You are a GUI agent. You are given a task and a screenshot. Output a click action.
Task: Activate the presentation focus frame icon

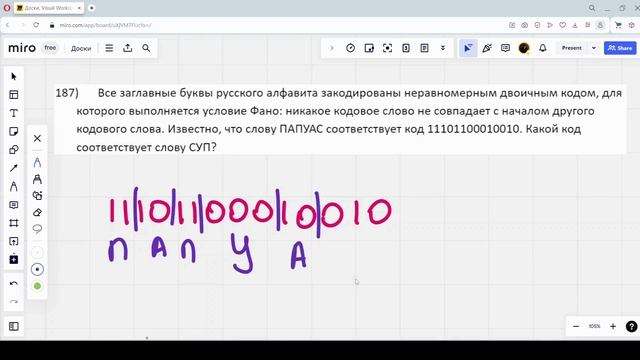387,48
